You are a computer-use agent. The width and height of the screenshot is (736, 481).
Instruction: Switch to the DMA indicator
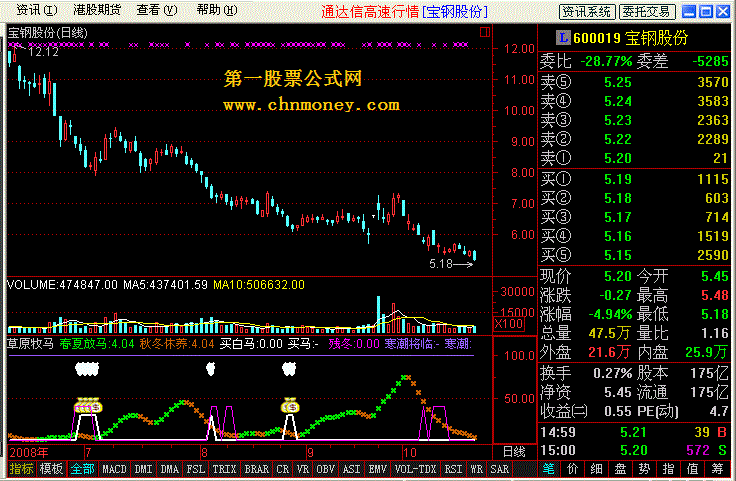[x=169, y=469]
